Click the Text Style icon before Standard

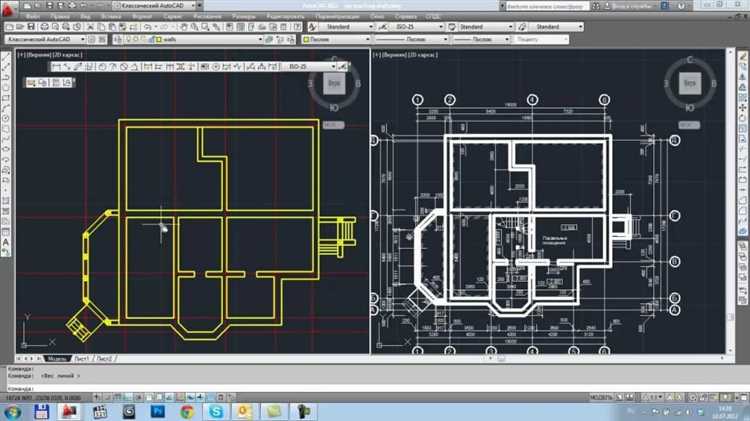tap(312, 27)
